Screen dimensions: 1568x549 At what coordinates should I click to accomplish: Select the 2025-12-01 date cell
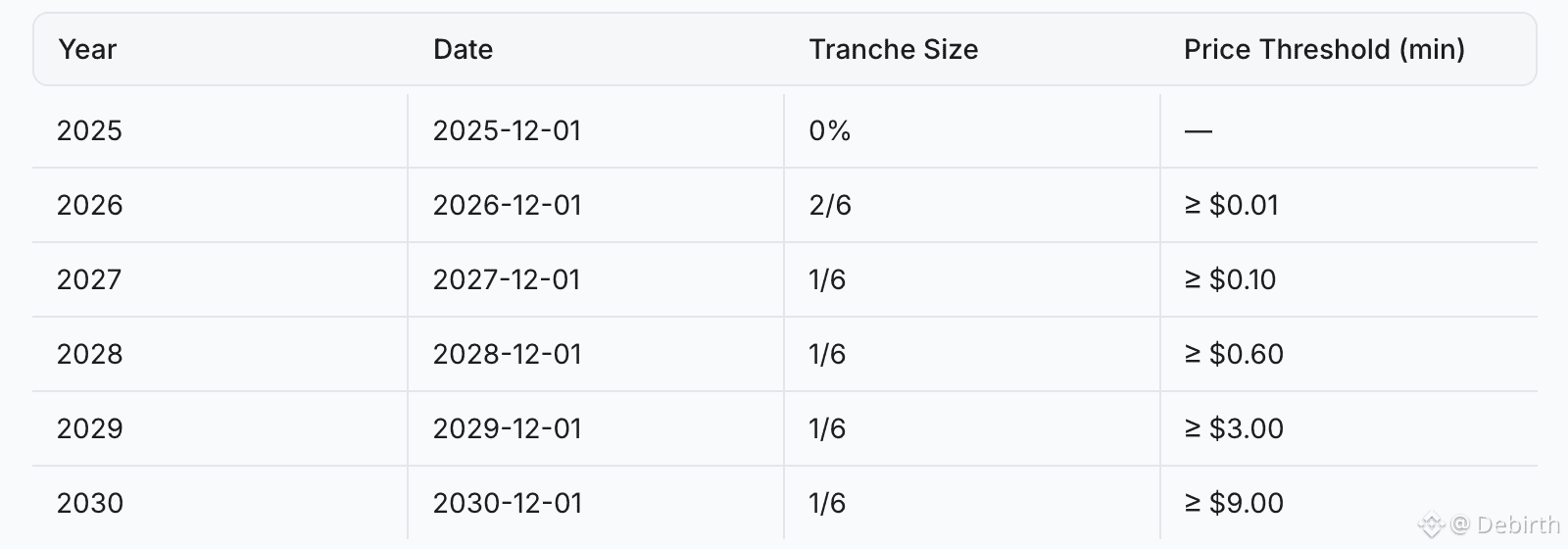(x=507, y=130)
